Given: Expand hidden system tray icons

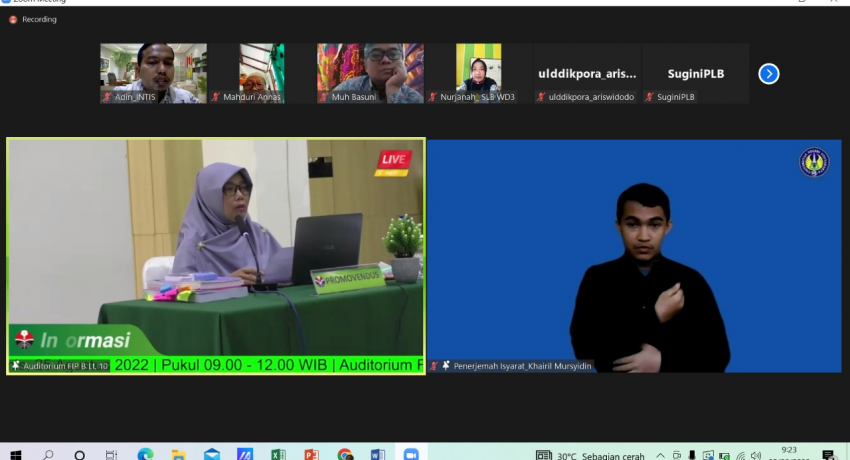Looking at the screenshot, I should [660, 456].
